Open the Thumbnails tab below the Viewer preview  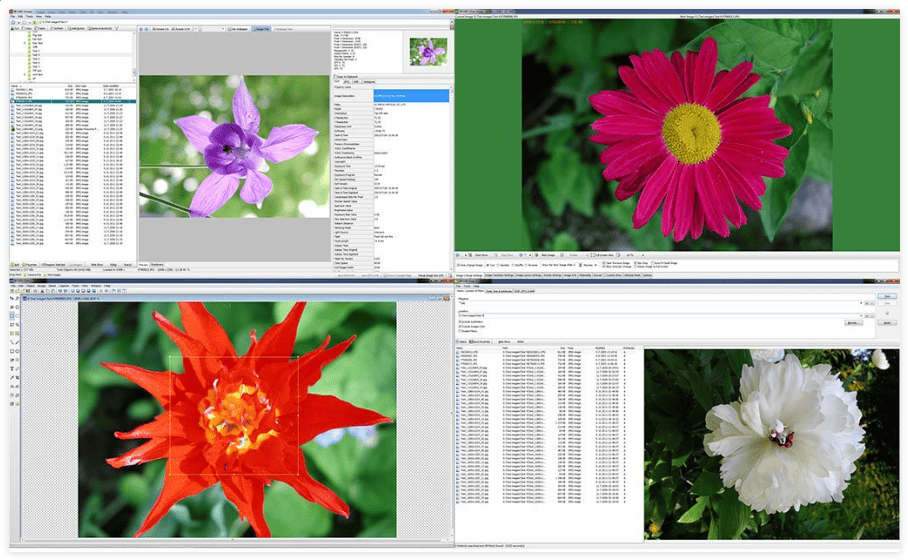(x=157, y=265)
